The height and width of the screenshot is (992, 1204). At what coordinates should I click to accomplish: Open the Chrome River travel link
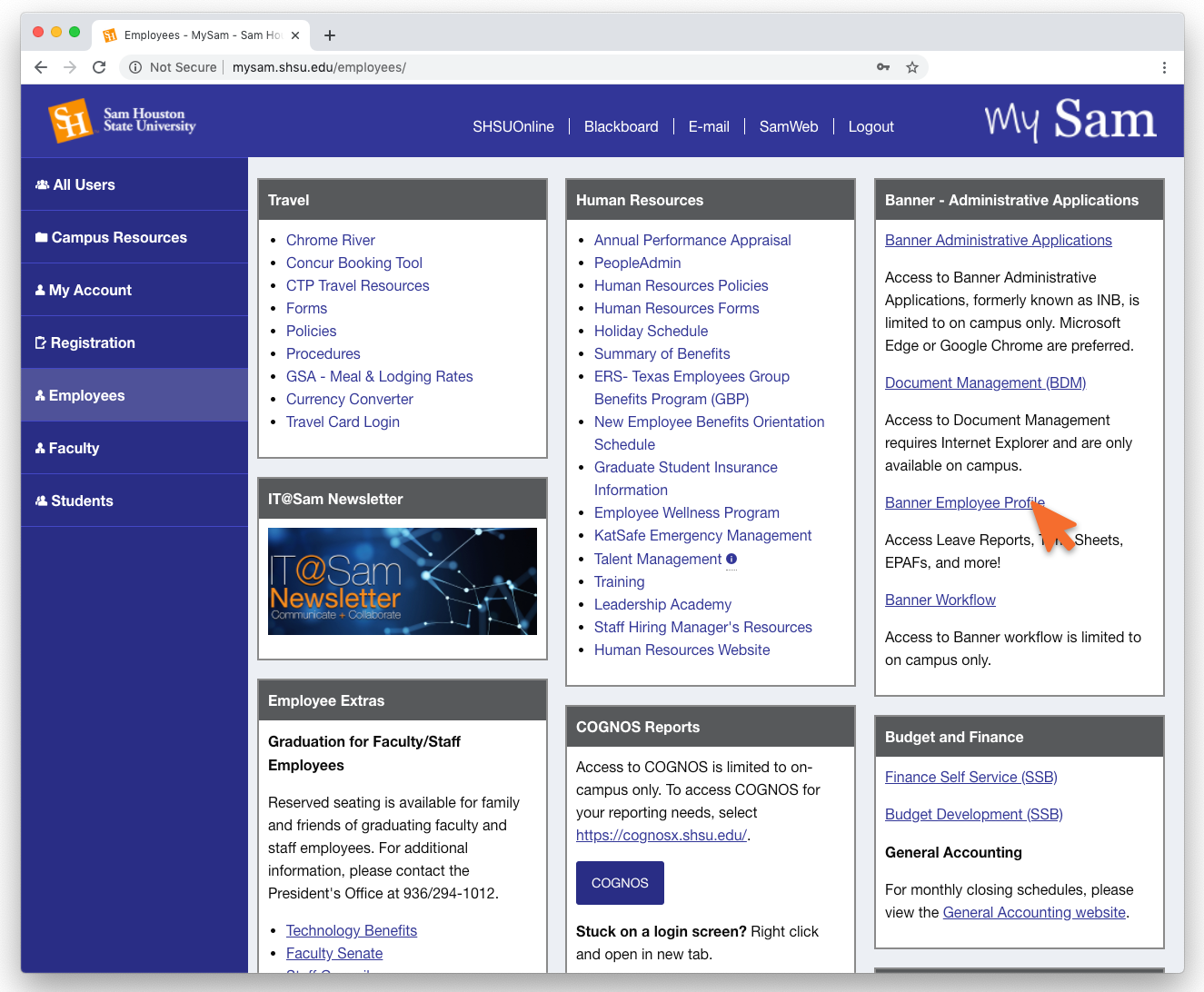pos(330,240)
